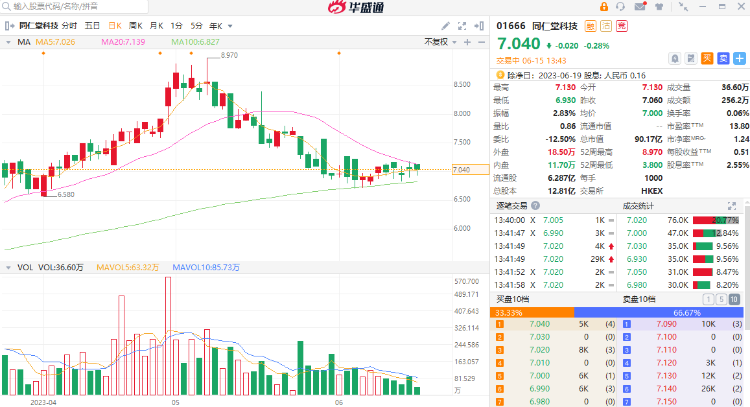Image resolution: width=750 pixels, height=407 pixels.
Task: Click the orange 33.33% bid ratio bar
Action: [532, 313]
